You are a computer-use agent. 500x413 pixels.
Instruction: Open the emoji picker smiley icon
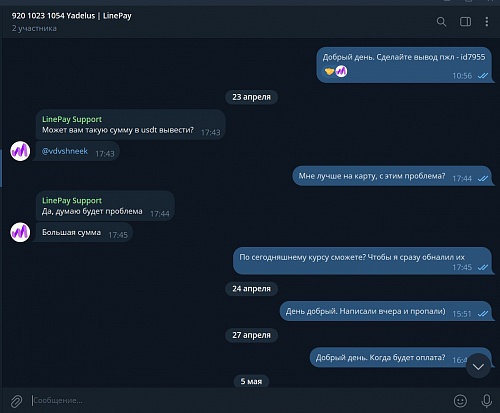click(460, 401)
